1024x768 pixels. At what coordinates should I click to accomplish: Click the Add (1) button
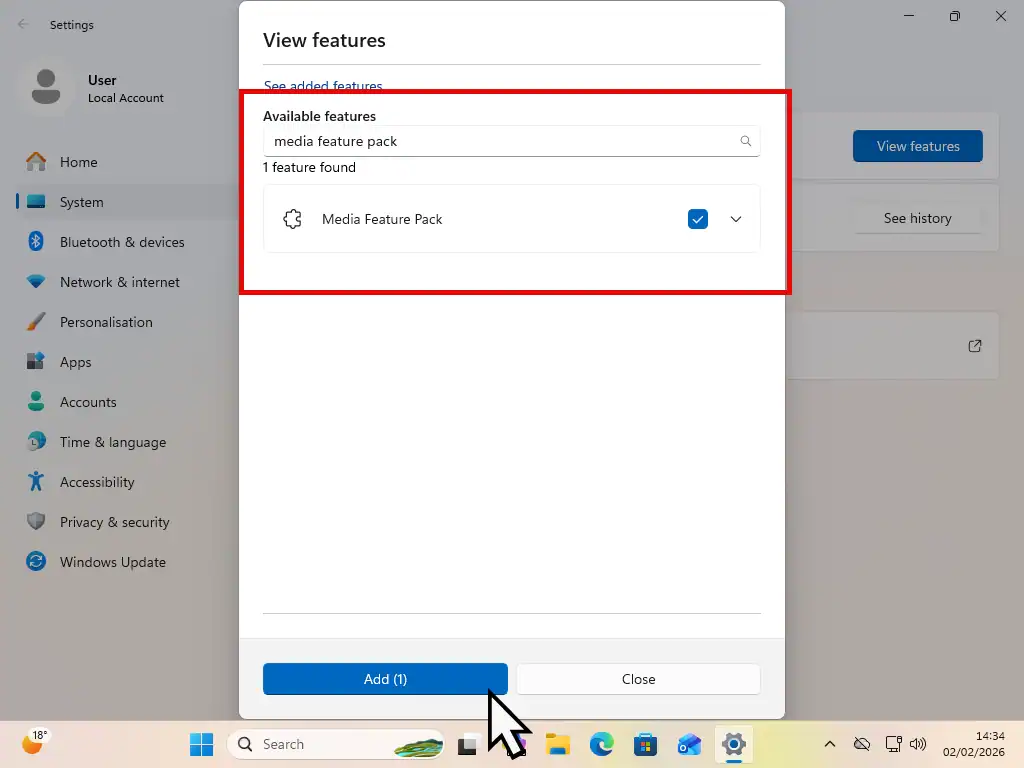pyautogui.click(x=384, y=679)
